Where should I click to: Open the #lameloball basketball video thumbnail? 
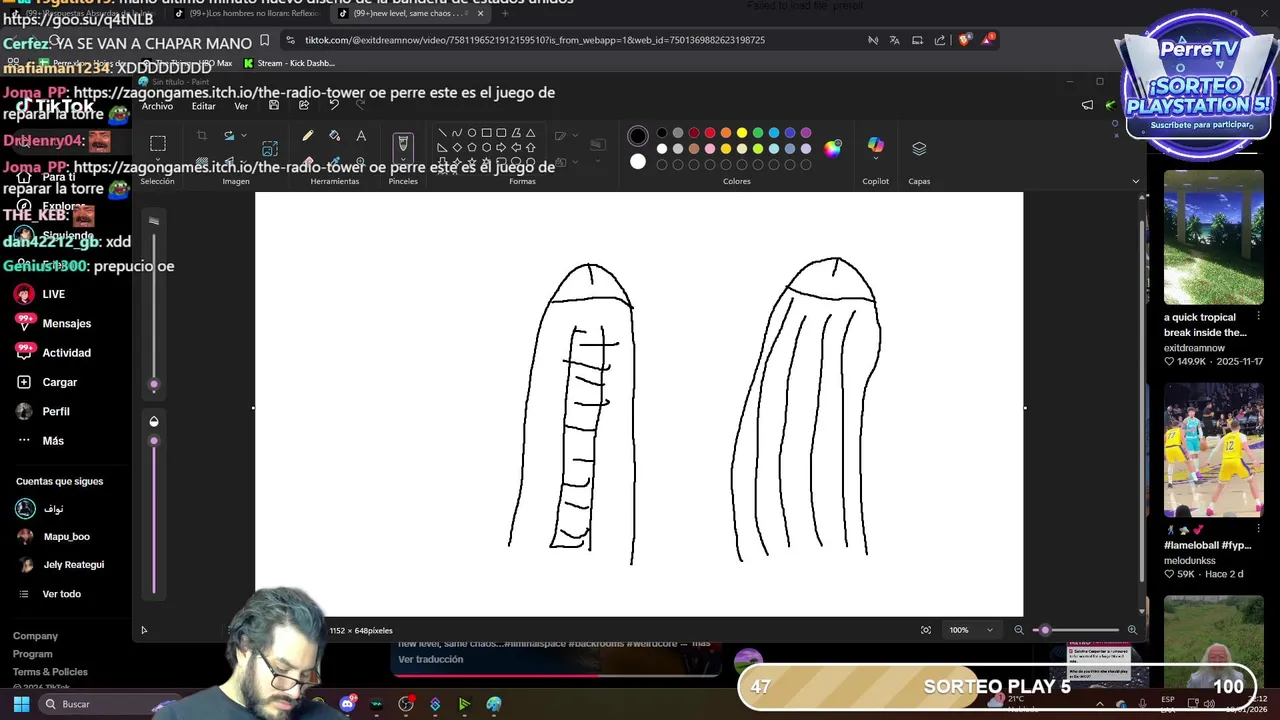point(1213,449)
